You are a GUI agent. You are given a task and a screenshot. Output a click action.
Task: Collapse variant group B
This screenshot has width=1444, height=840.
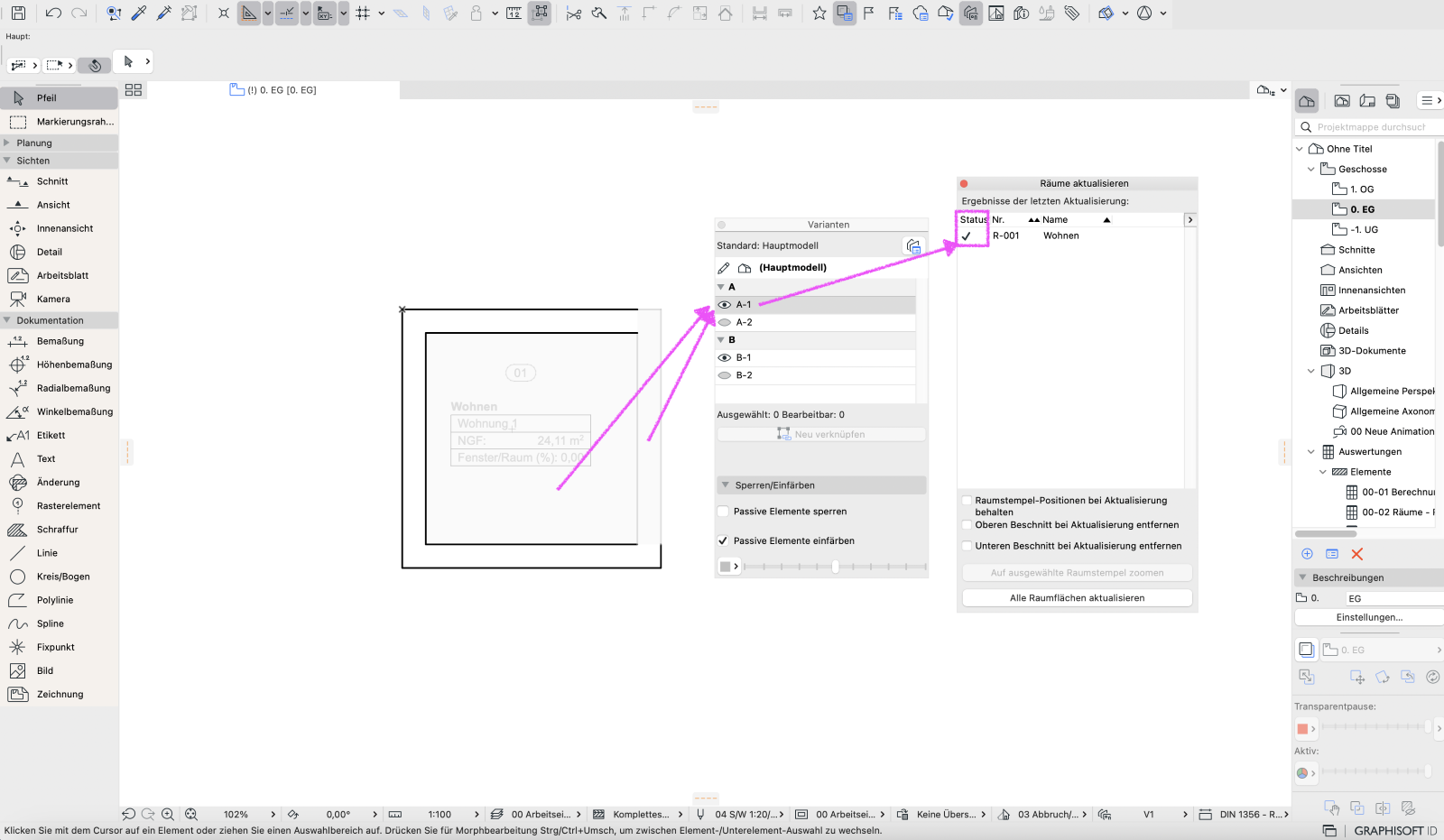(720, 340)
